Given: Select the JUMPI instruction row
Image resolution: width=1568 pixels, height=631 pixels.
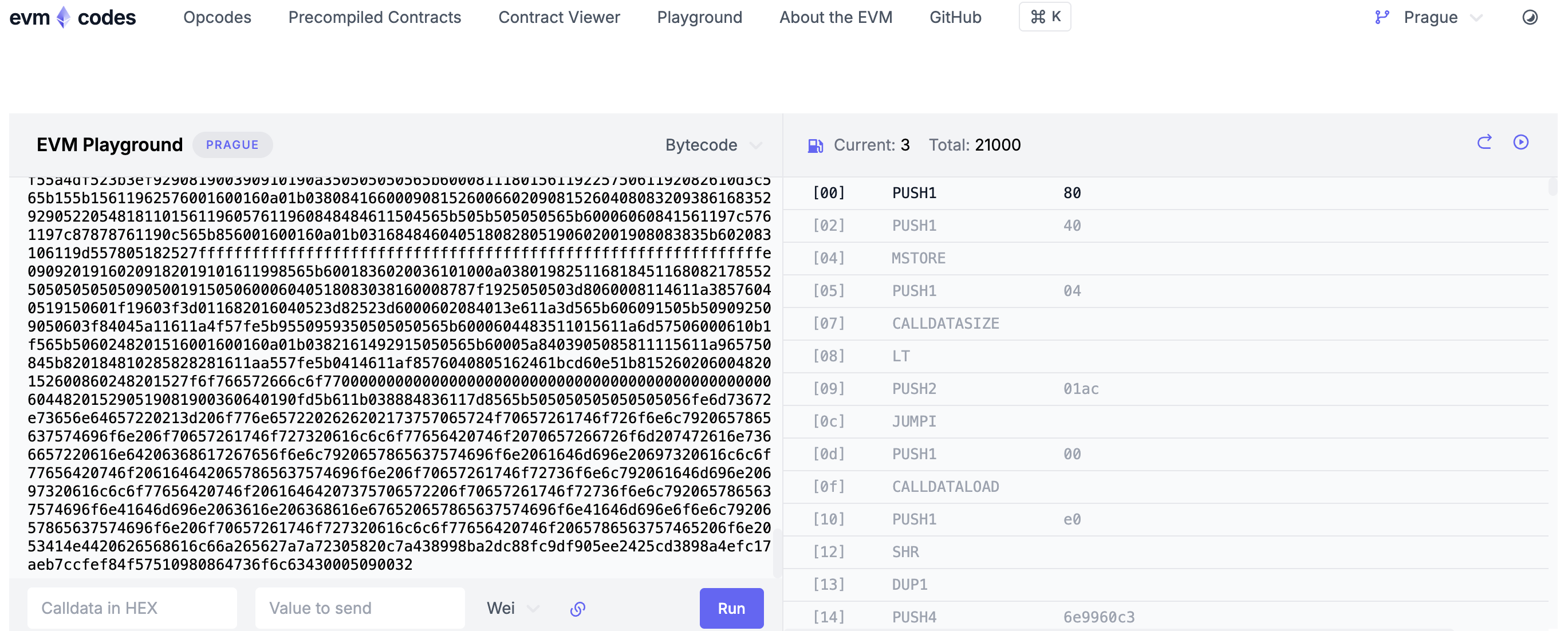Looking at the screenshot, I should pos(913,421).
